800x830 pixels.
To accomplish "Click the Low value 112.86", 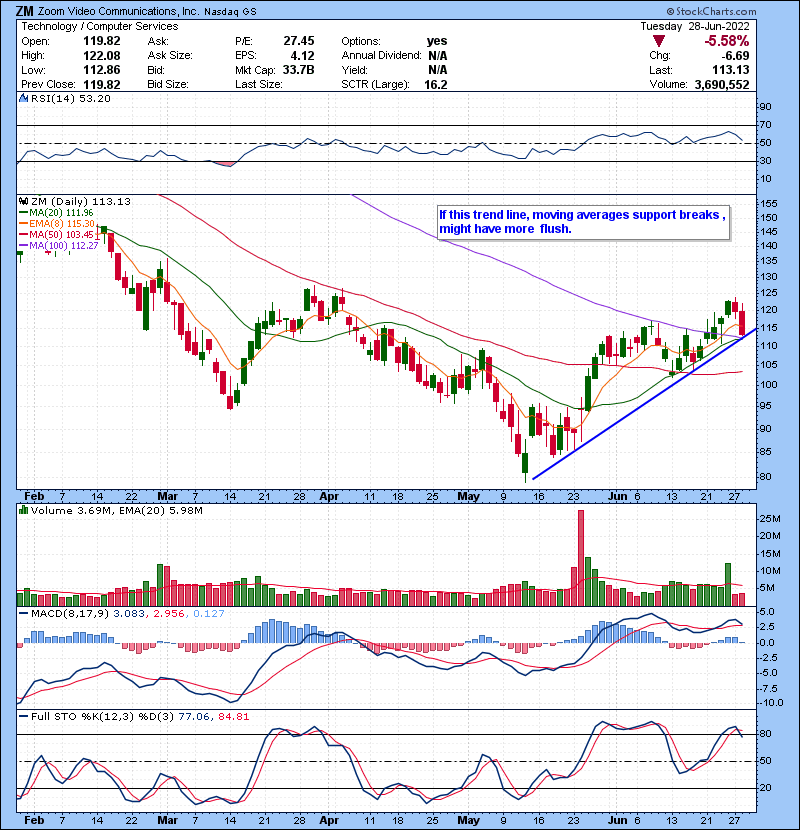I will tap(102, 70).
